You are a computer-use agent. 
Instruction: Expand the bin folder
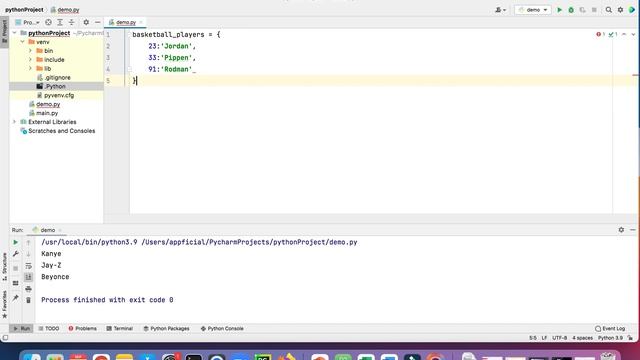click(30, 51)
